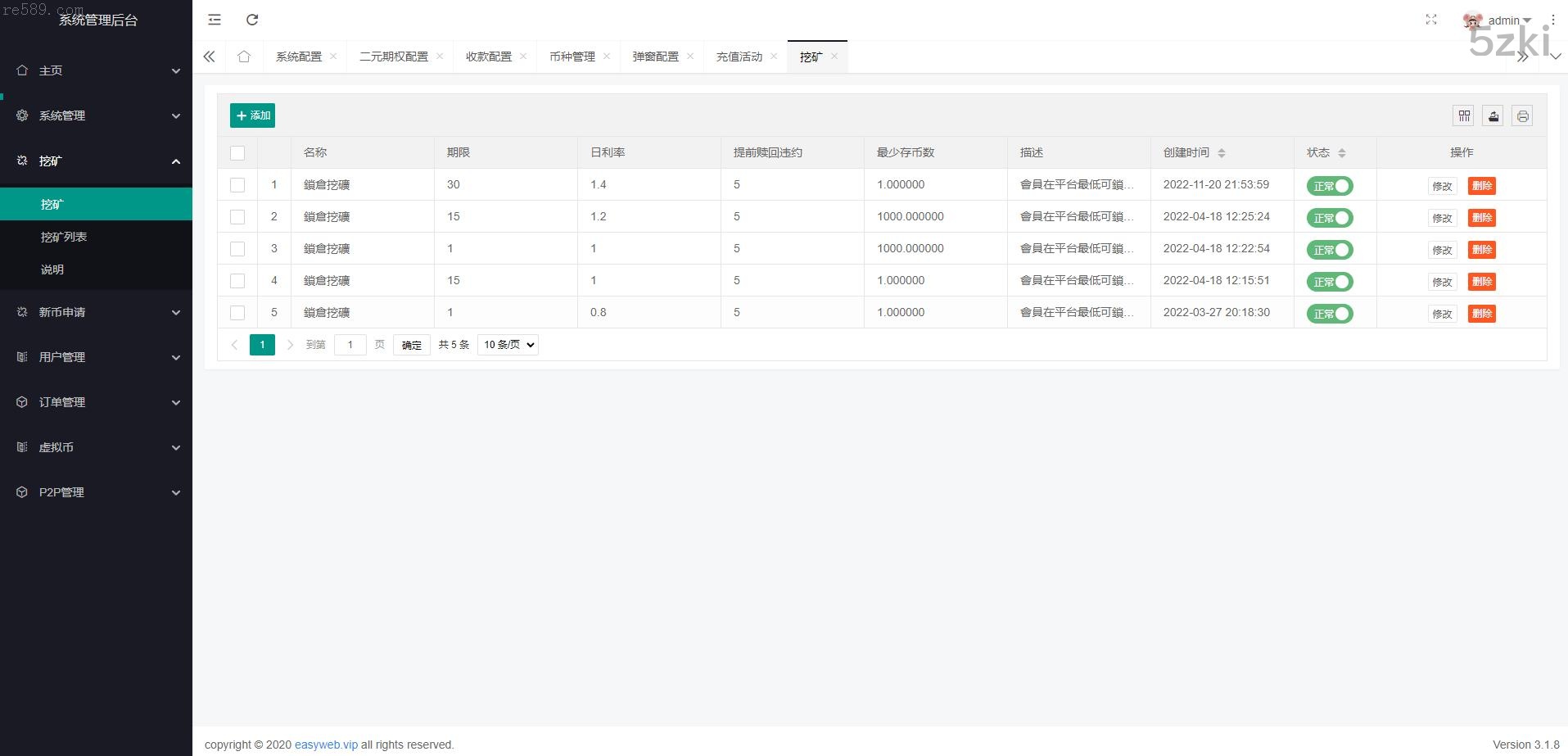Viewport: 1568px width, 756px height.
Task: Open the admin user dropdown
Action: click(x=1507, y=20)
